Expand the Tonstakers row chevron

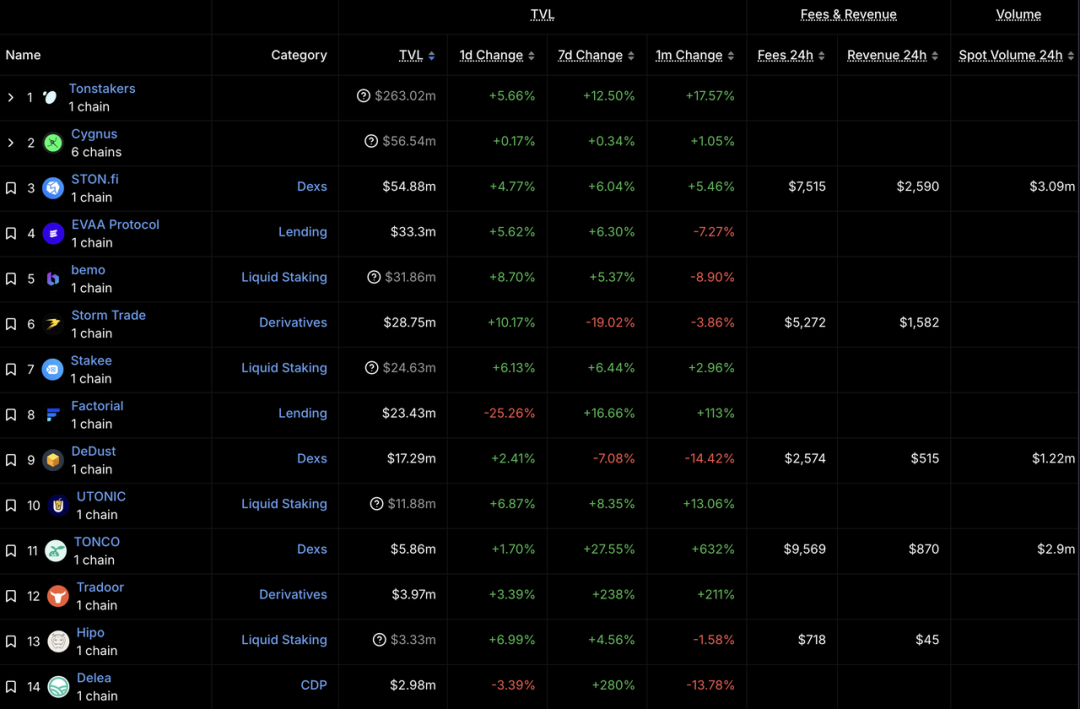click(10, 97)
